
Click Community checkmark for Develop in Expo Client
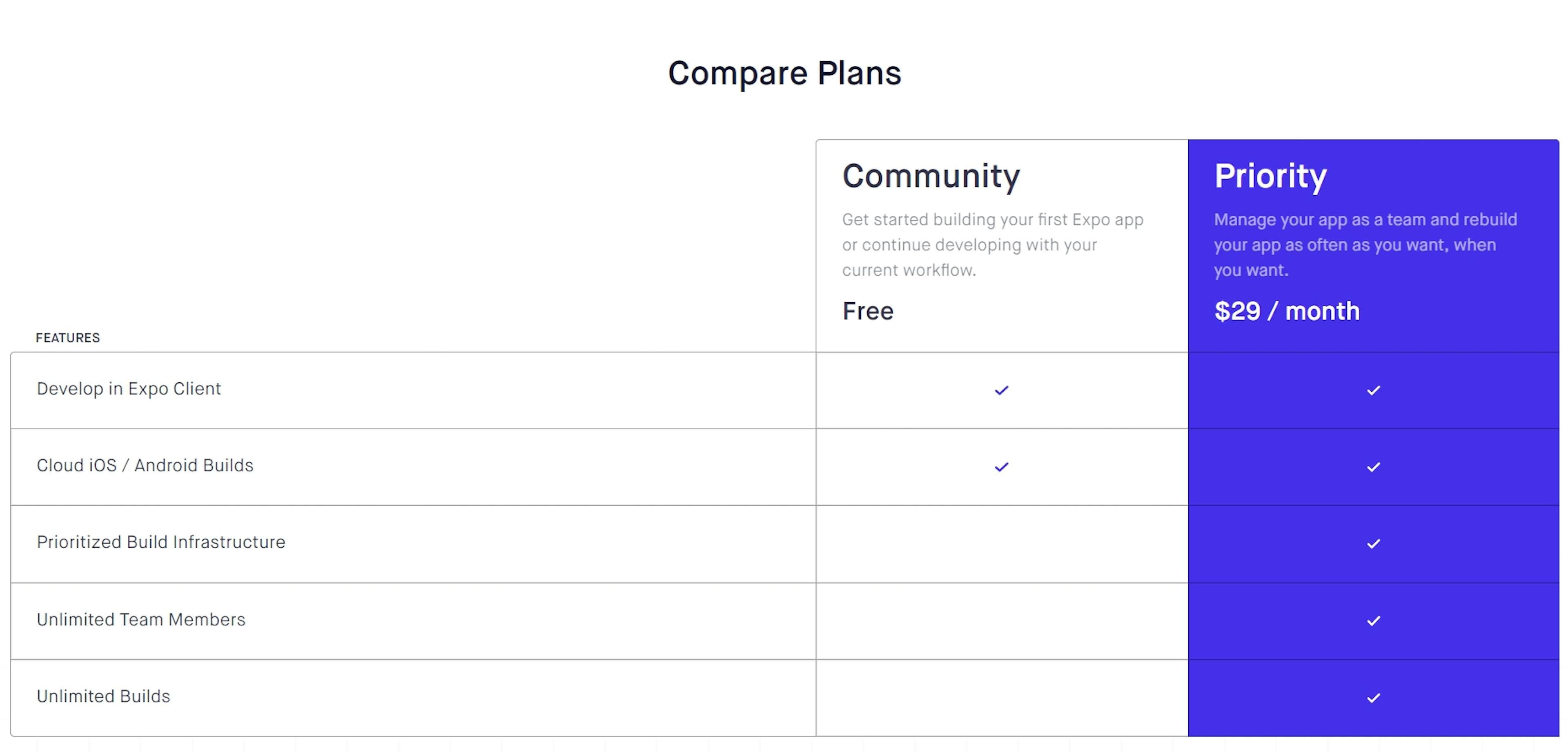pos(1001,391)
